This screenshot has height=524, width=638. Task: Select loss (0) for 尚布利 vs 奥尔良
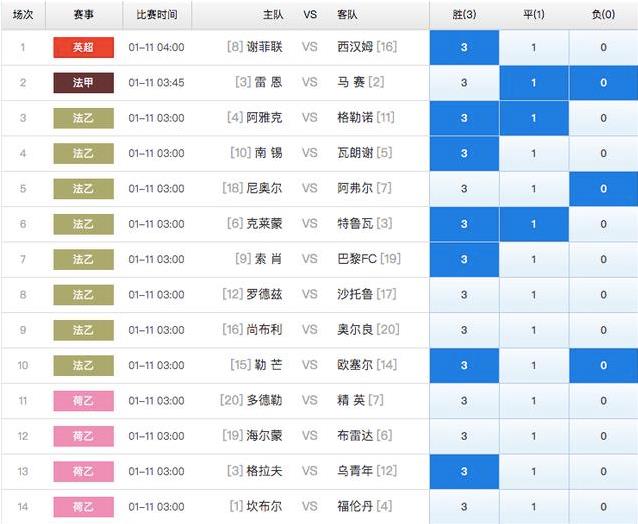(x=603, y=330)
